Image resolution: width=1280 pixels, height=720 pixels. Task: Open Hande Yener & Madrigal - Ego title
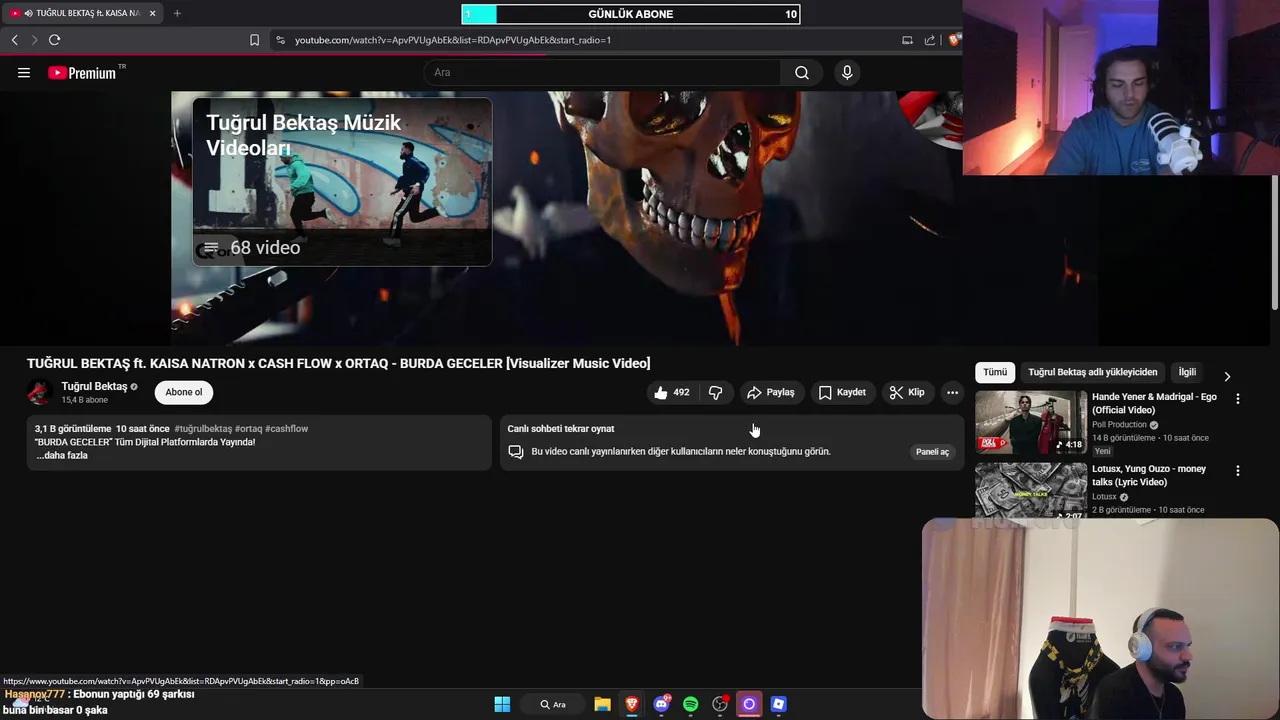pos(1154,403)
